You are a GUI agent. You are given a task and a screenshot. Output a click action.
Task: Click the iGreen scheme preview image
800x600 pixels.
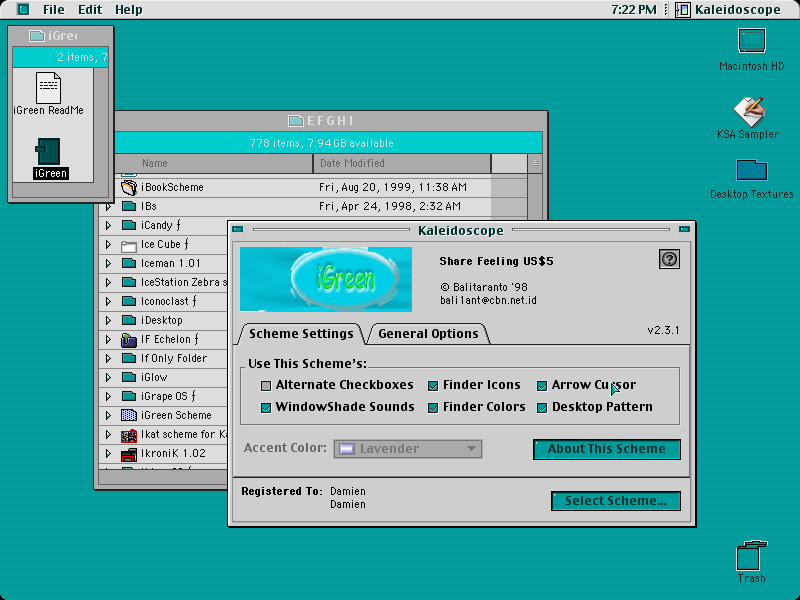326,279
